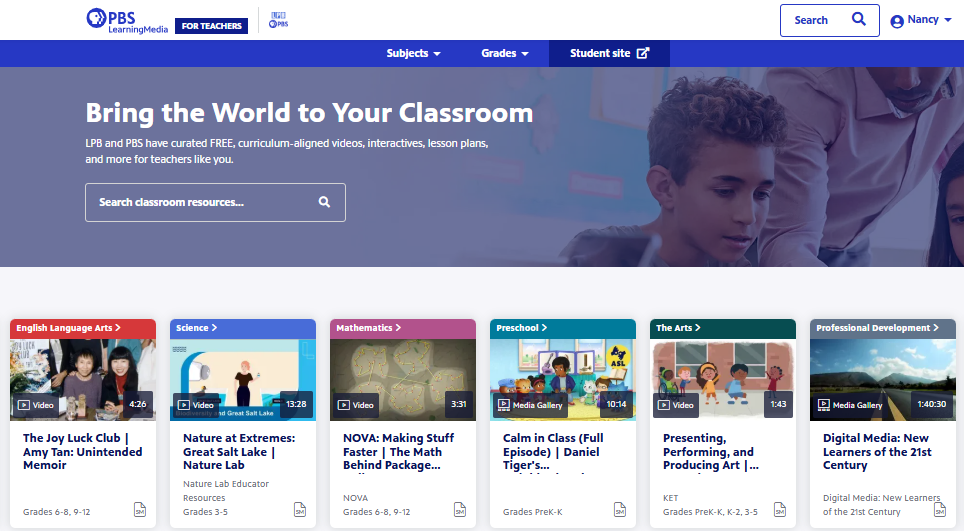Open the English Language Arts category
The height and width of the screenshot is (531, 964).
68,328
